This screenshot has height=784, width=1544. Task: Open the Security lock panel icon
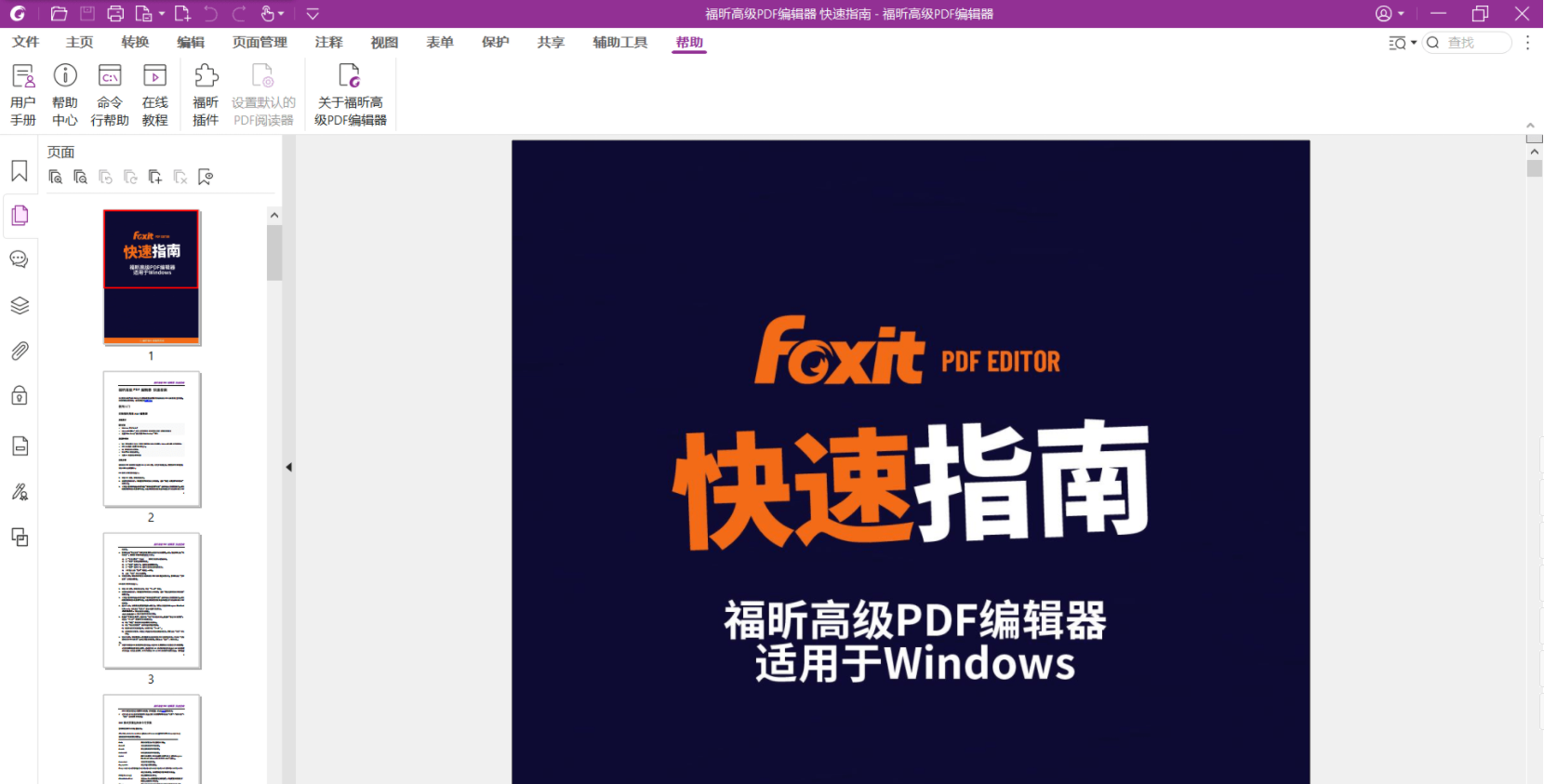click(x=20, y=396)
